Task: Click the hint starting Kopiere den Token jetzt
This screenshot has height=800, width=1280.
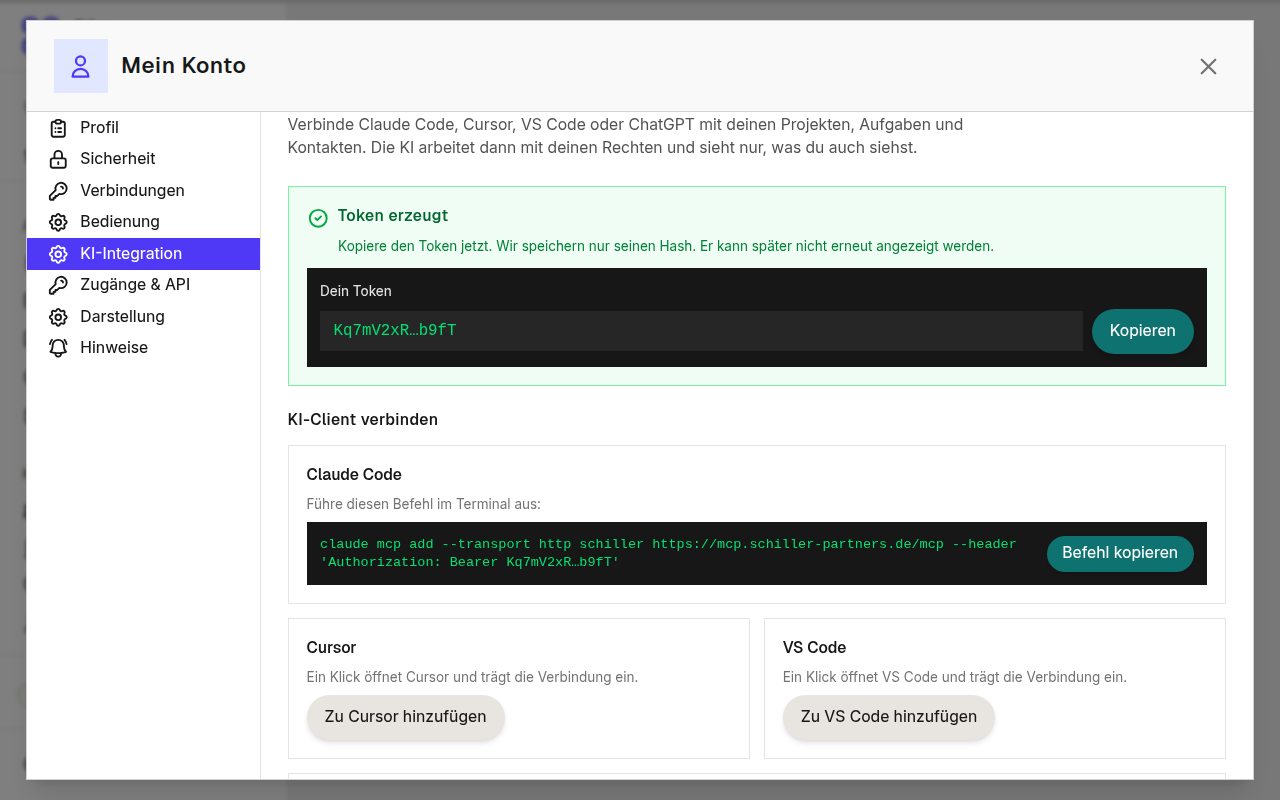Action: pos(666,246)
